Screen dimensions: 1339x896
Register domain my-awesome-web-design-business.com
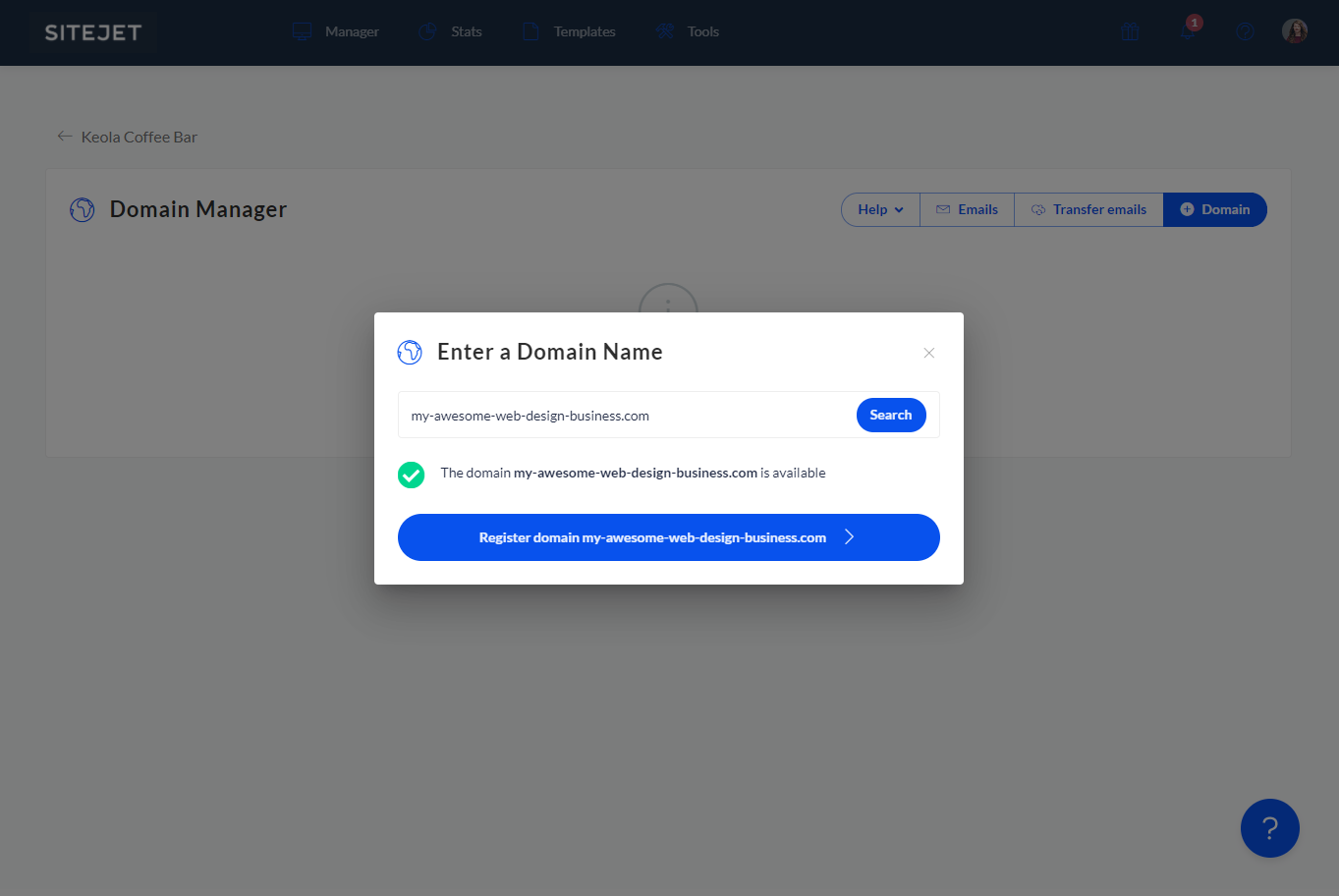click(668, 537)
